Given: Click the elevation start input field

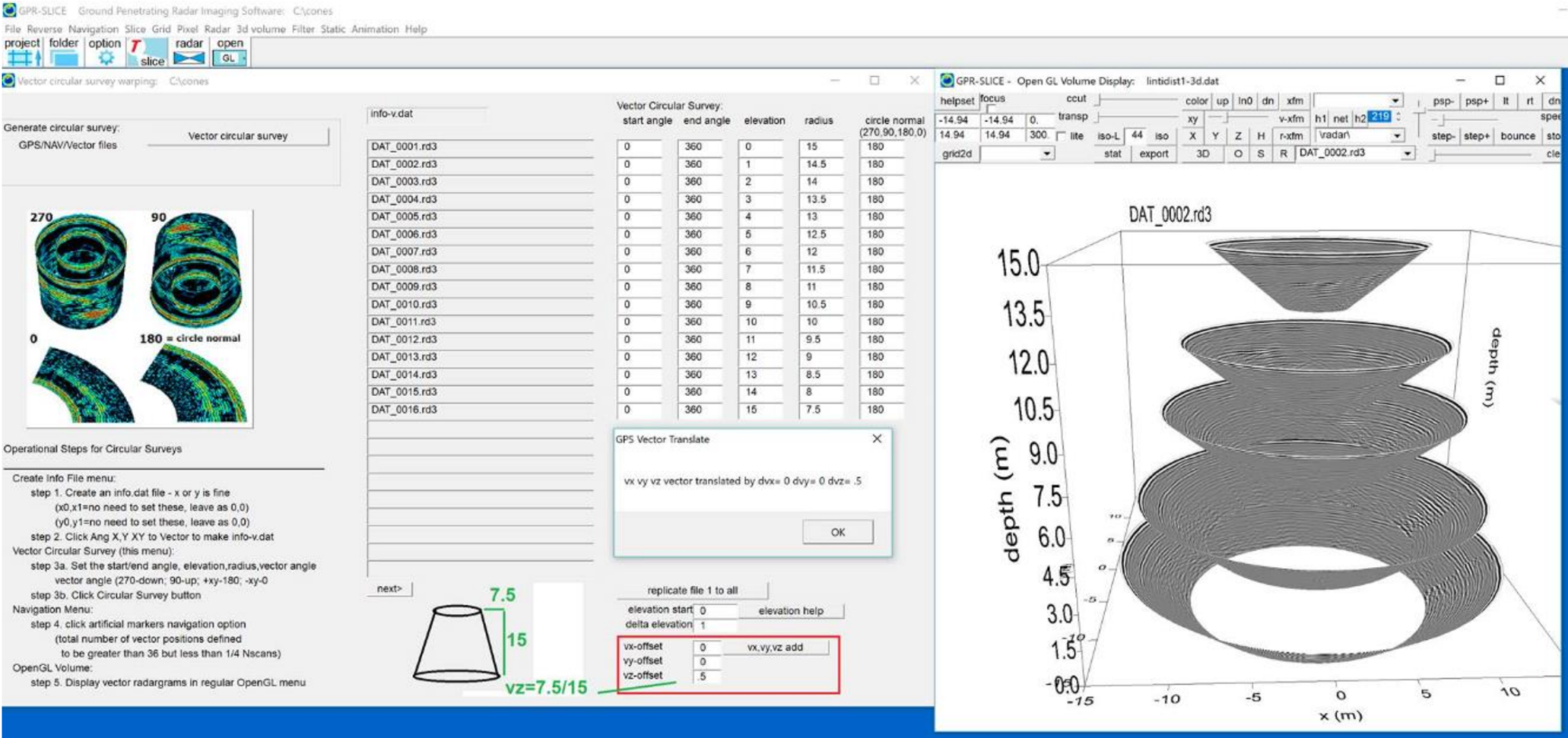Looking at the screenshot, I should coord(716,610).
